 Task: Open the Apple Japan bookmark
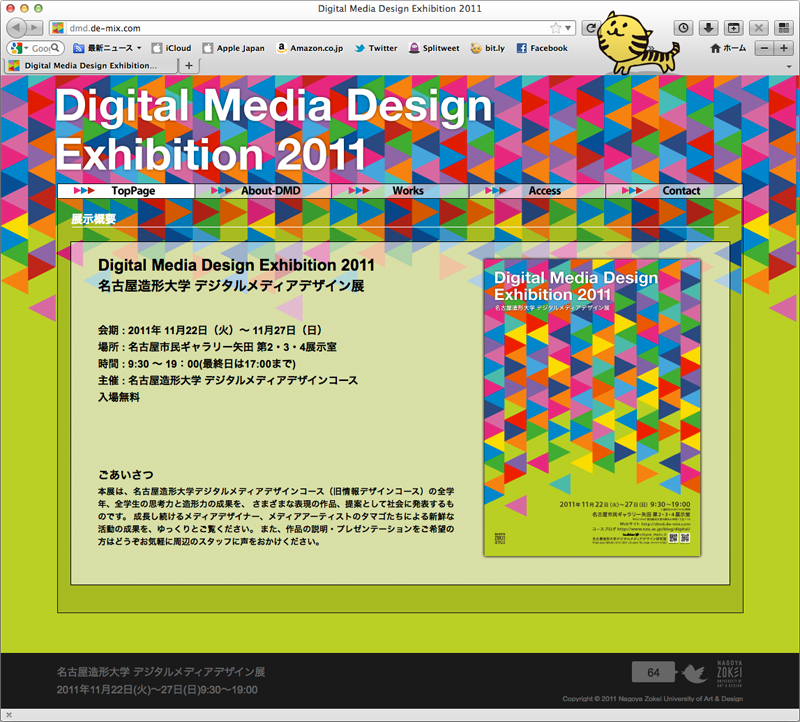click(234, 48)
